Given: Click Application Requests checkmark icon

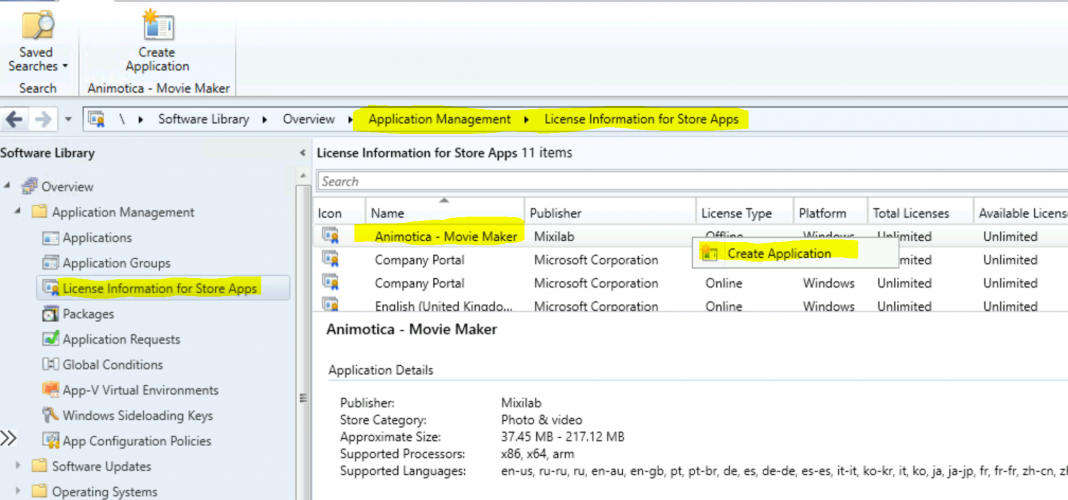Looking at the screenshot, I should tap(51, 339).
